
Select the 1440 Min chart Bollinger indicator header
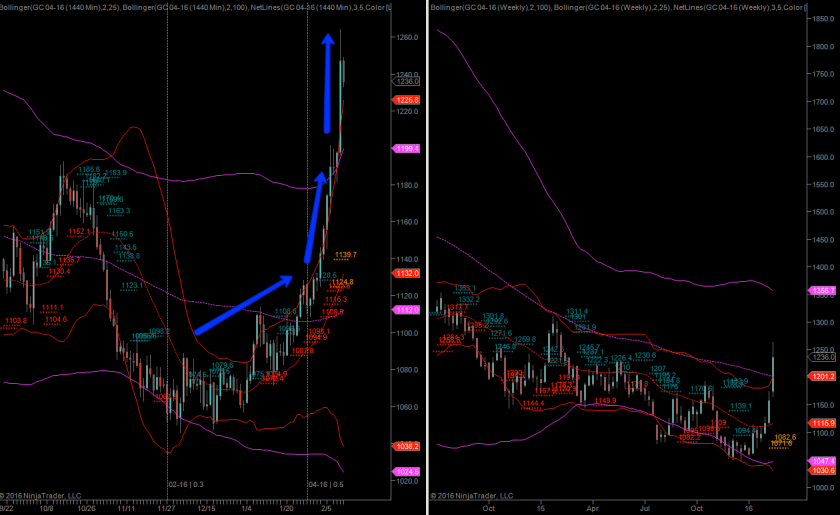point(196,8)
